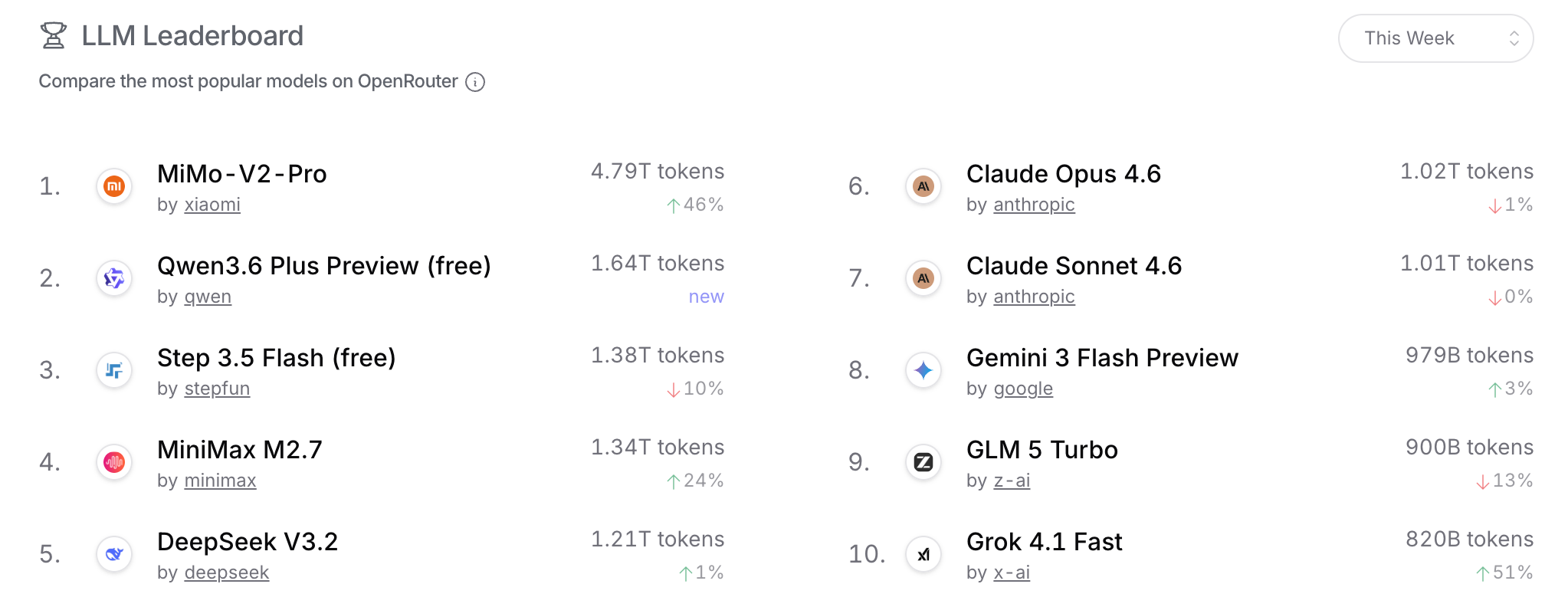Viewport: 1568px width, 607px height.
Task: Click the MiniMax logo icon
Action: coord(114,462)
